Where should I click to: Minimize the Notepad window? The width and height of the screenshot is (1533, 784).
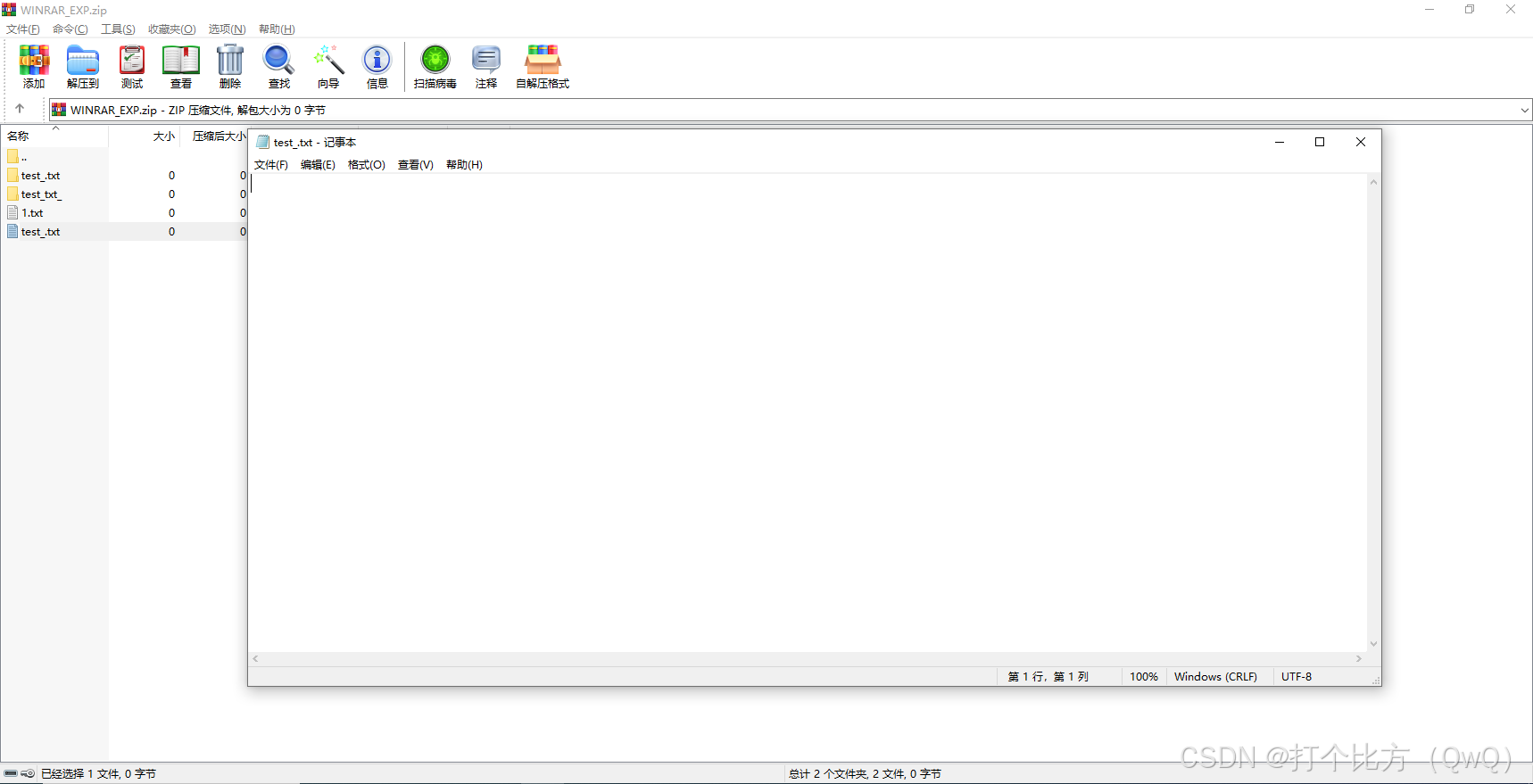tap(1280, 142)
